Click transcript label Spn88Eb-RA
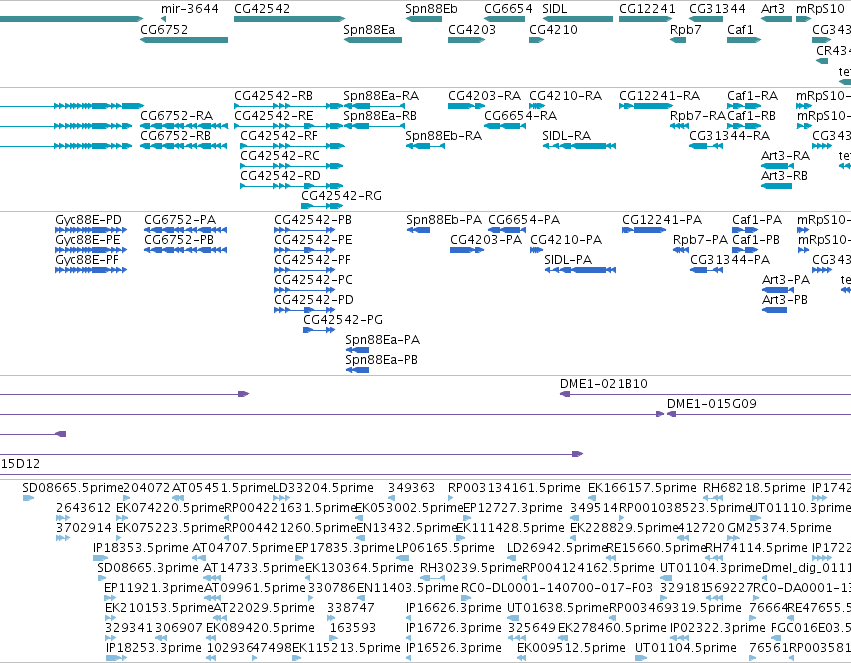 click(443, 136)
